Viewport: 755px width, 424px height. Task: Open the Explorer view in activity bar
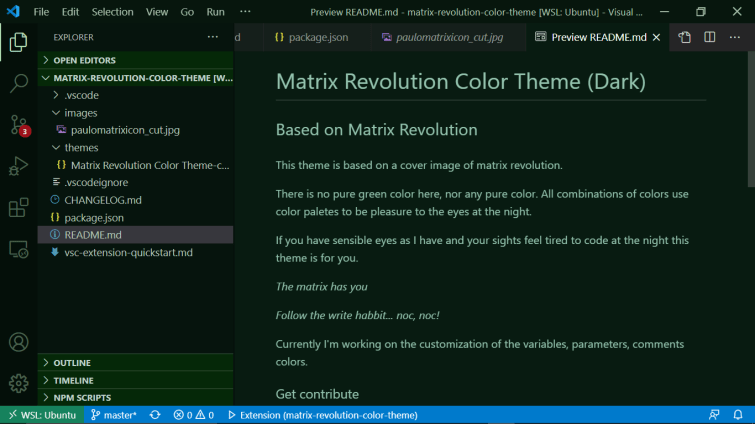[x=18, y=42]
